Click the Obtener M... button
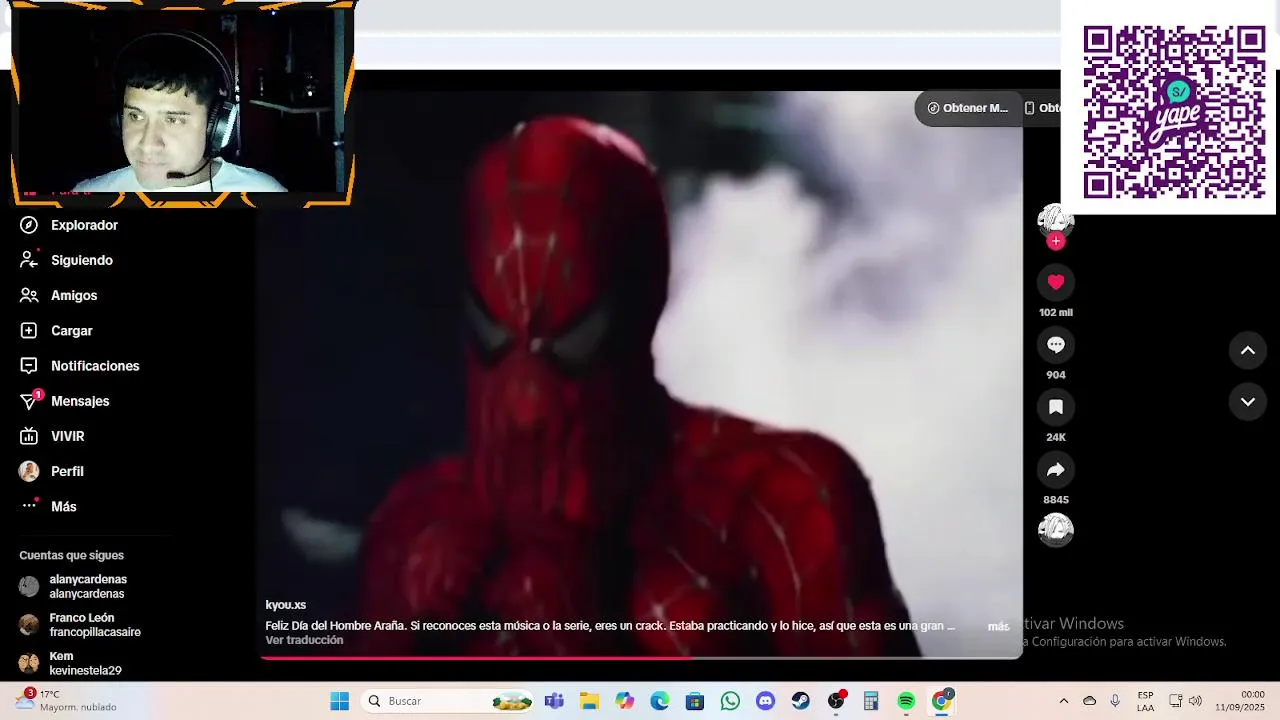 (967, 108)
